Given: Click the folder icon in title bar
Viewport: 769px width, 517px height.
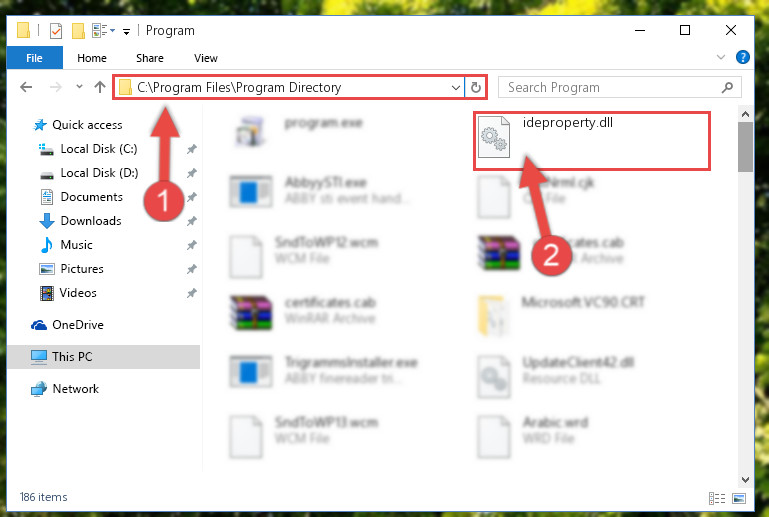Looking at the screenshot, I should [x=24, y=30].
